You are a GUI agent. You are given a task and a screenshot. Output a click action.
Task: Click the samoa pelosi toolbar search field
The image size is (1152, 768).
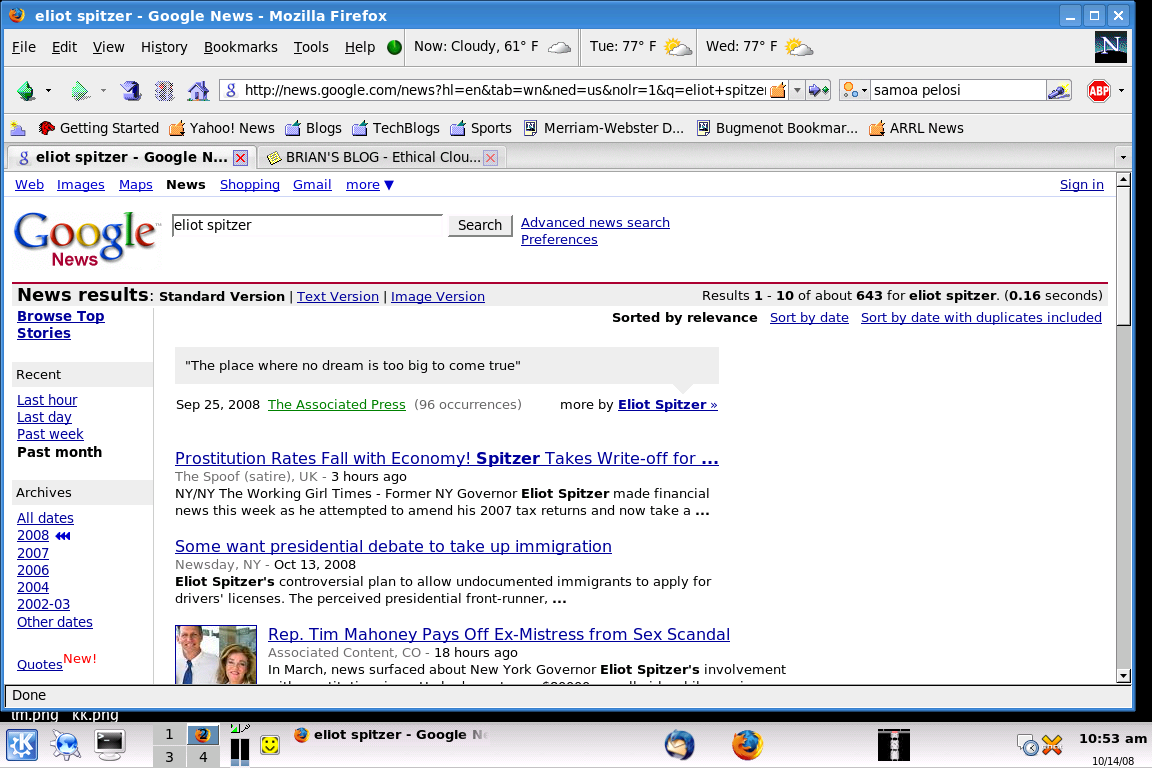coord(957,90)
